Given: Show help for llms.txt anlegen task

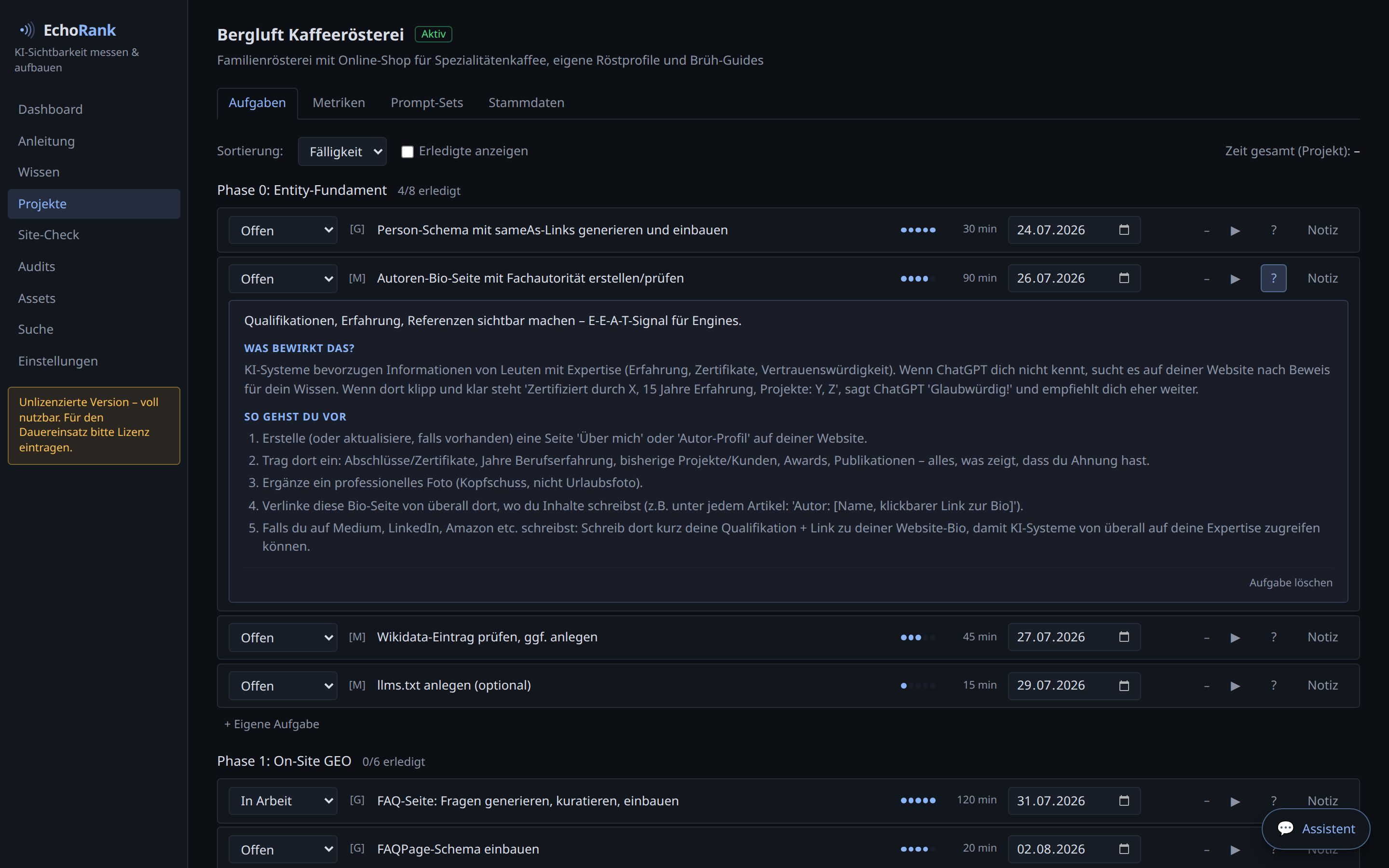Looking at the screenshot, I should 1273,685.
